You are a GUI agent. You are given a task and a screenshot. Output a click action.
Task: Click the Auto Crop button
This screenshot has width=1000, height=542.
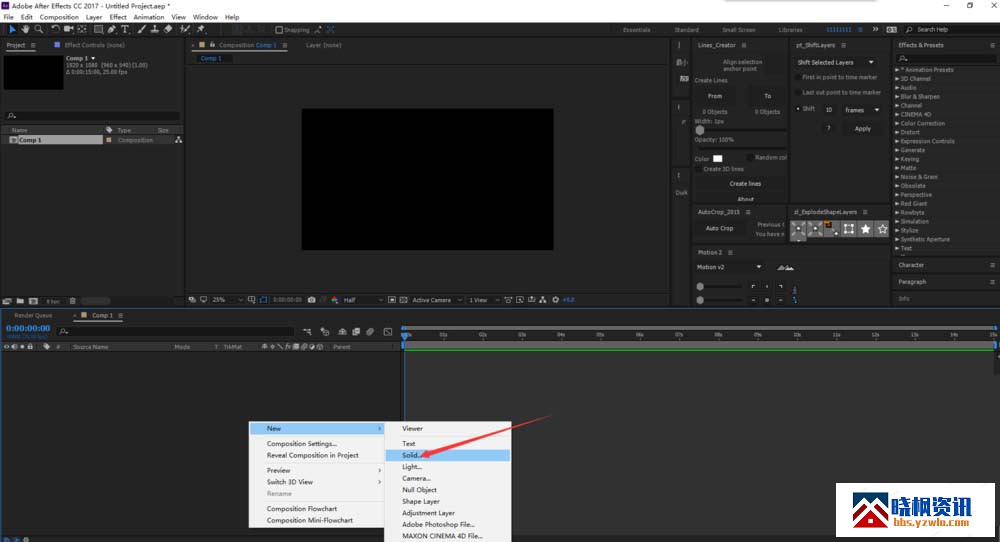pyautogui.click(x=719, y=228)
